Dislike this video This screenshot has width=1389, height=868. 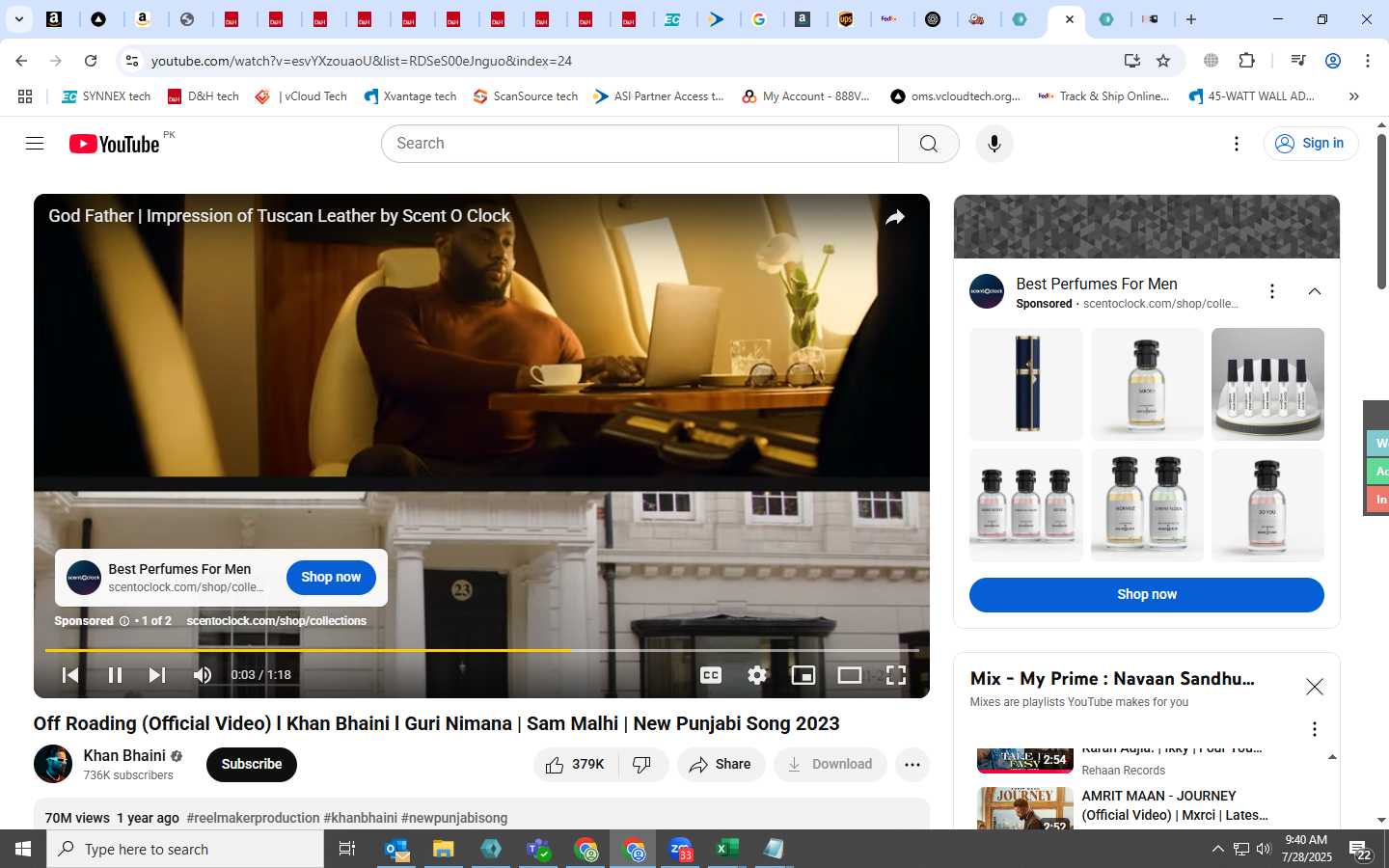click(x=642, y=765)
